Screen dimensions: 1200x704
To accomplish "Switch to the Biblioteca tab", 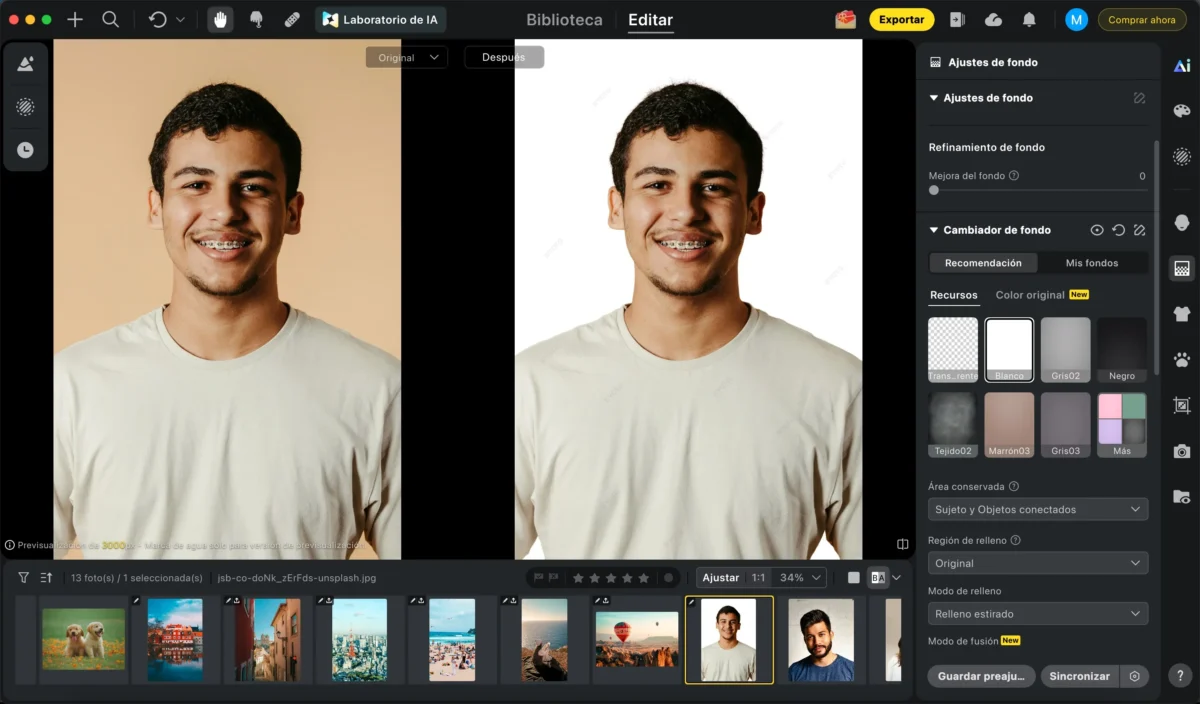I will [564, 20].
